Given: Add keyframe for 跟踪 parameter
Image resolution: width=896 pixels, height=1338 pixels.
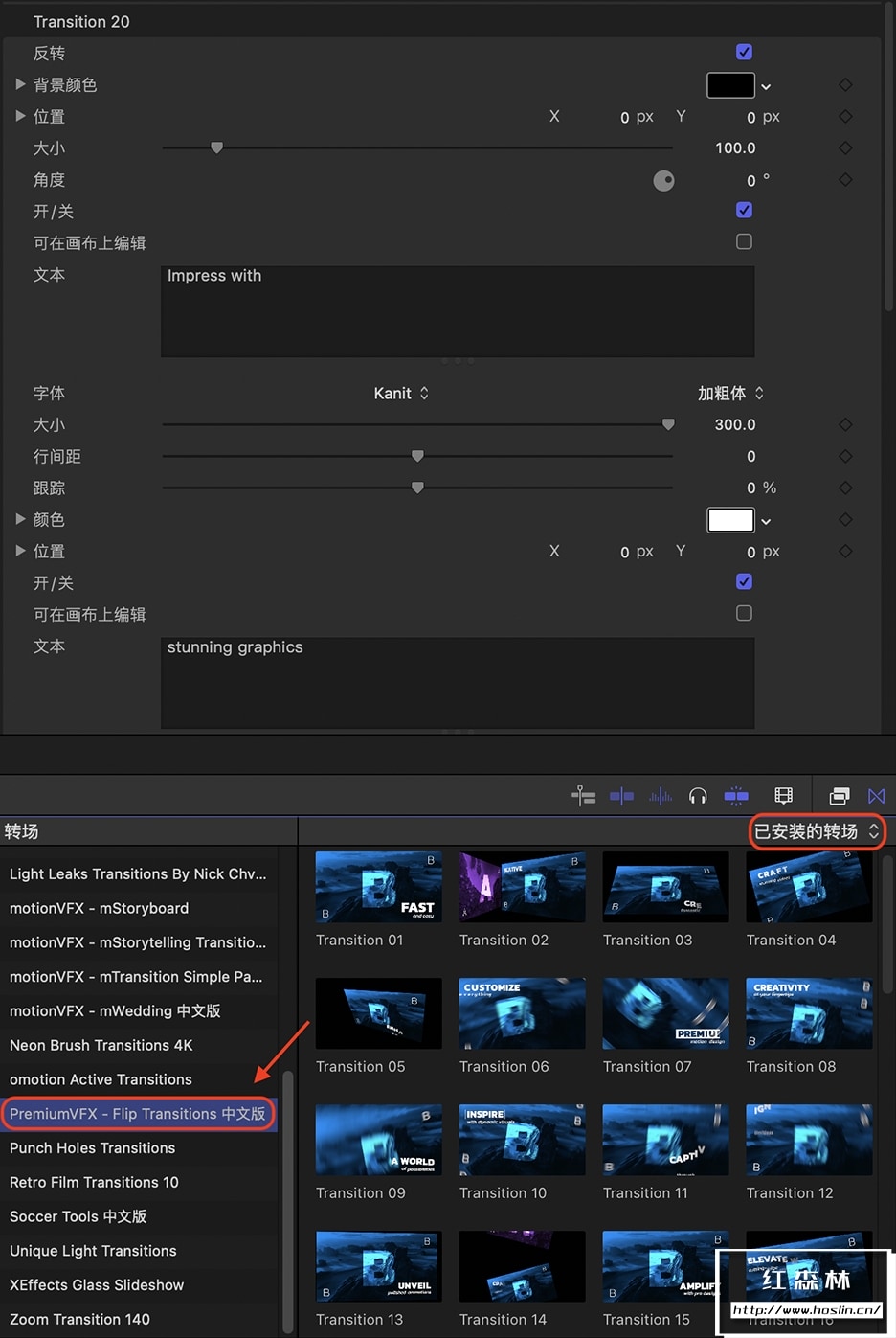Looking at the screenshot, I should (845, 488).
